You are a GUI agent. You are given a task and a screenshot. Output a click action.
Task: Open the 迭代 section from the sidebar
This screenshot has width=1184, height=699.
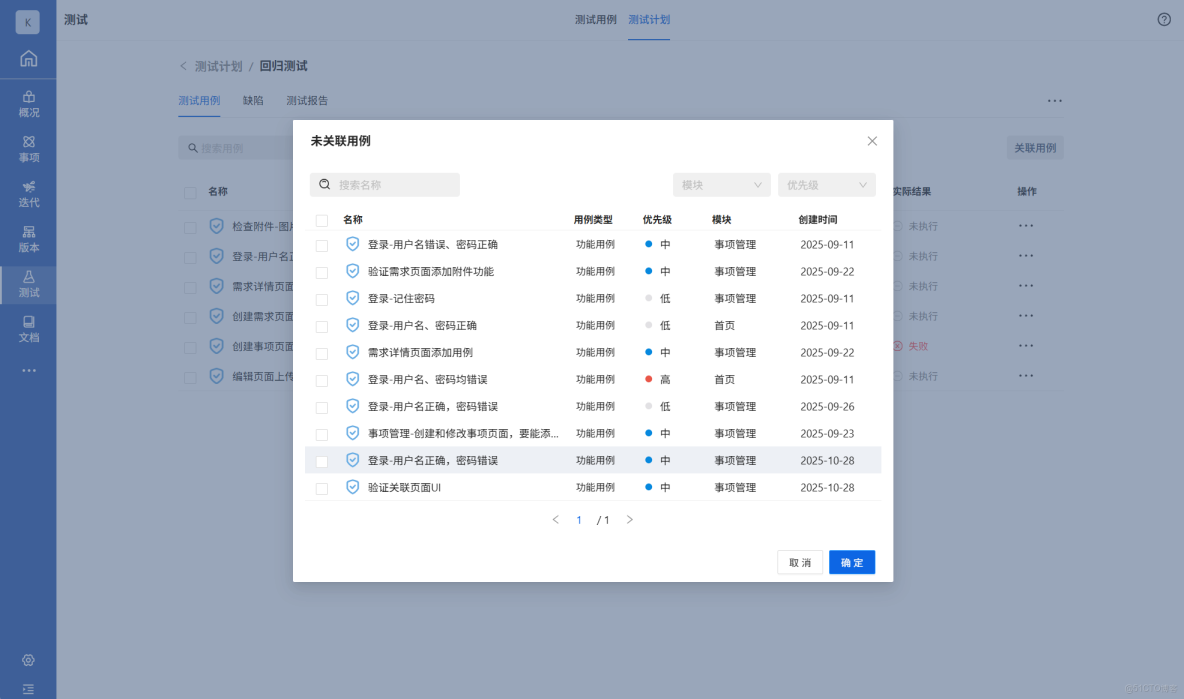point(28,196)
